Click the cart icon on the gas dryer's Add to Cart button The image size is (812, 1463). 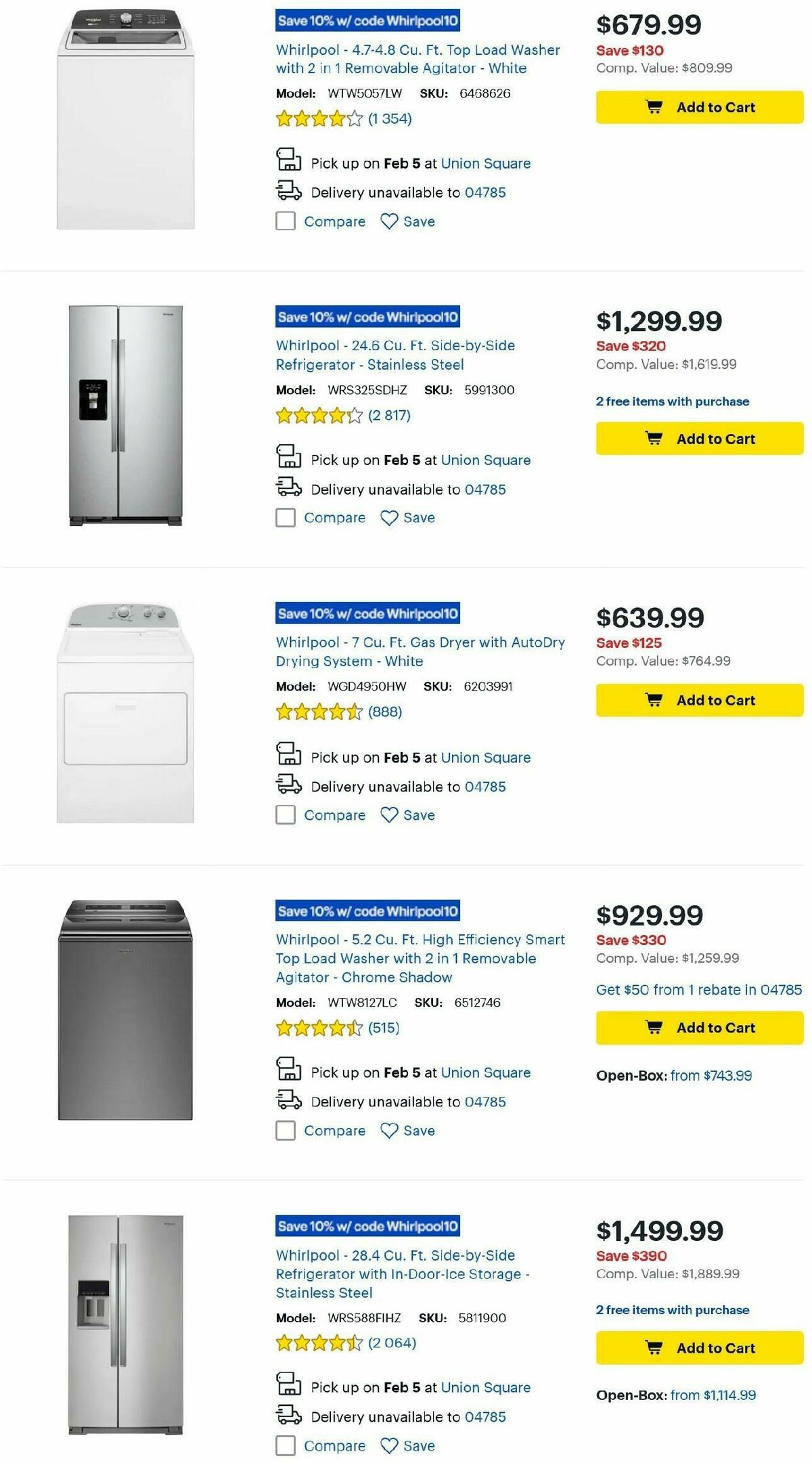[654, 699]
